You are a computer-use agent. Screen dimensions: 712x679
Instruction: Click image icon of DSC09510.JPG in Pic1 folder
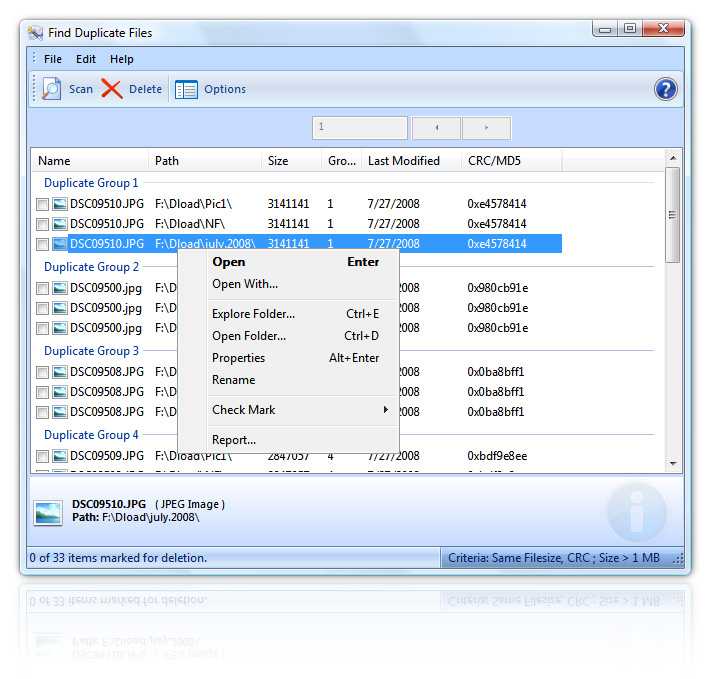60,204
